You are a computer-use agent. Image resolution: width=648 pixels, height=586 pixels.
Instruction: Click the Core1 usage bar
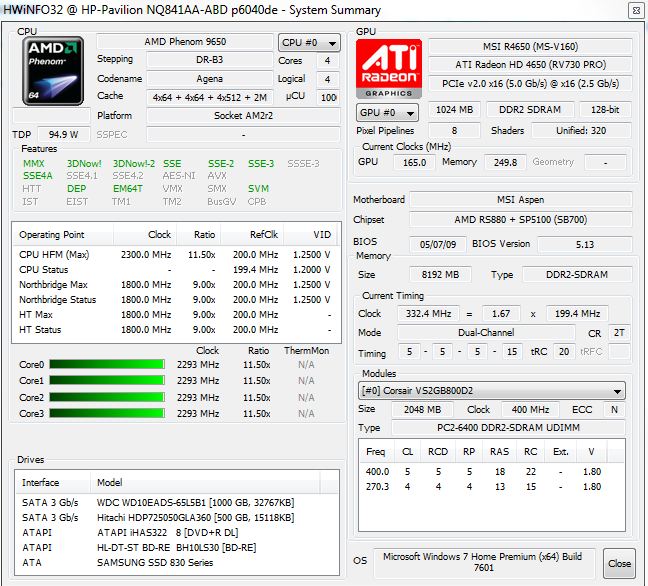click(107, 380)
